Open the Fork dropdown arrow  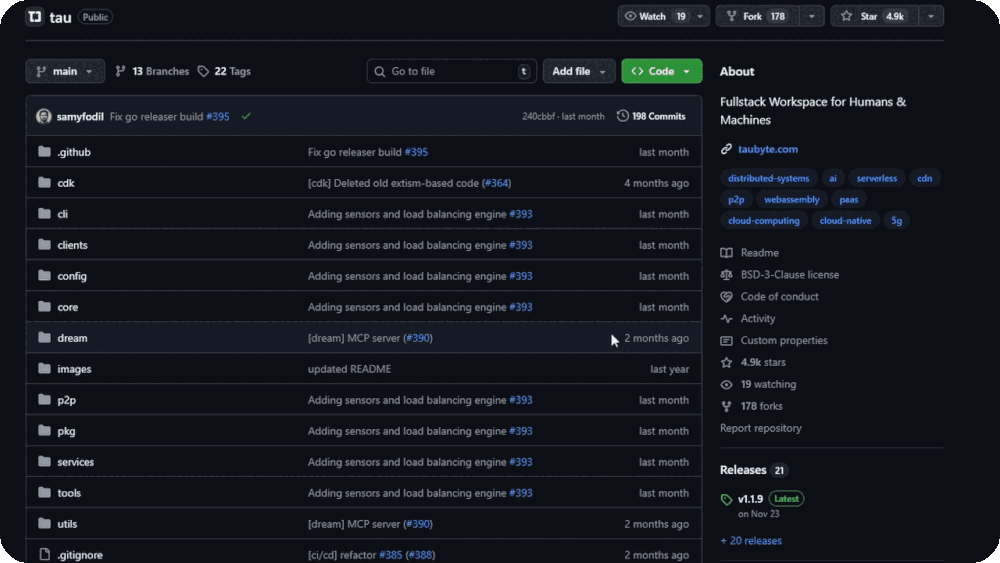coord(811,16)
